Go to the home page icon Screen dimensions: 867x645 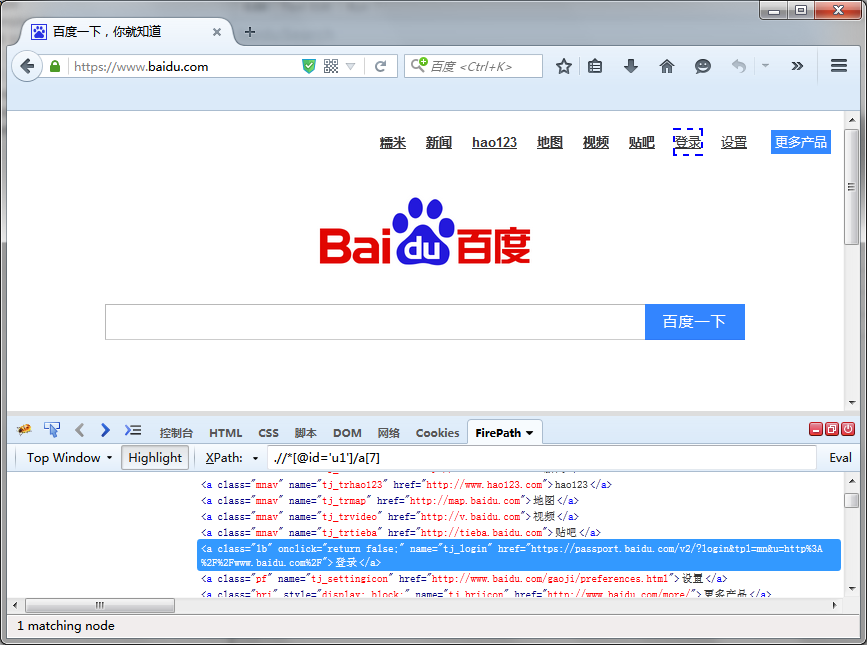click(667, 66)
